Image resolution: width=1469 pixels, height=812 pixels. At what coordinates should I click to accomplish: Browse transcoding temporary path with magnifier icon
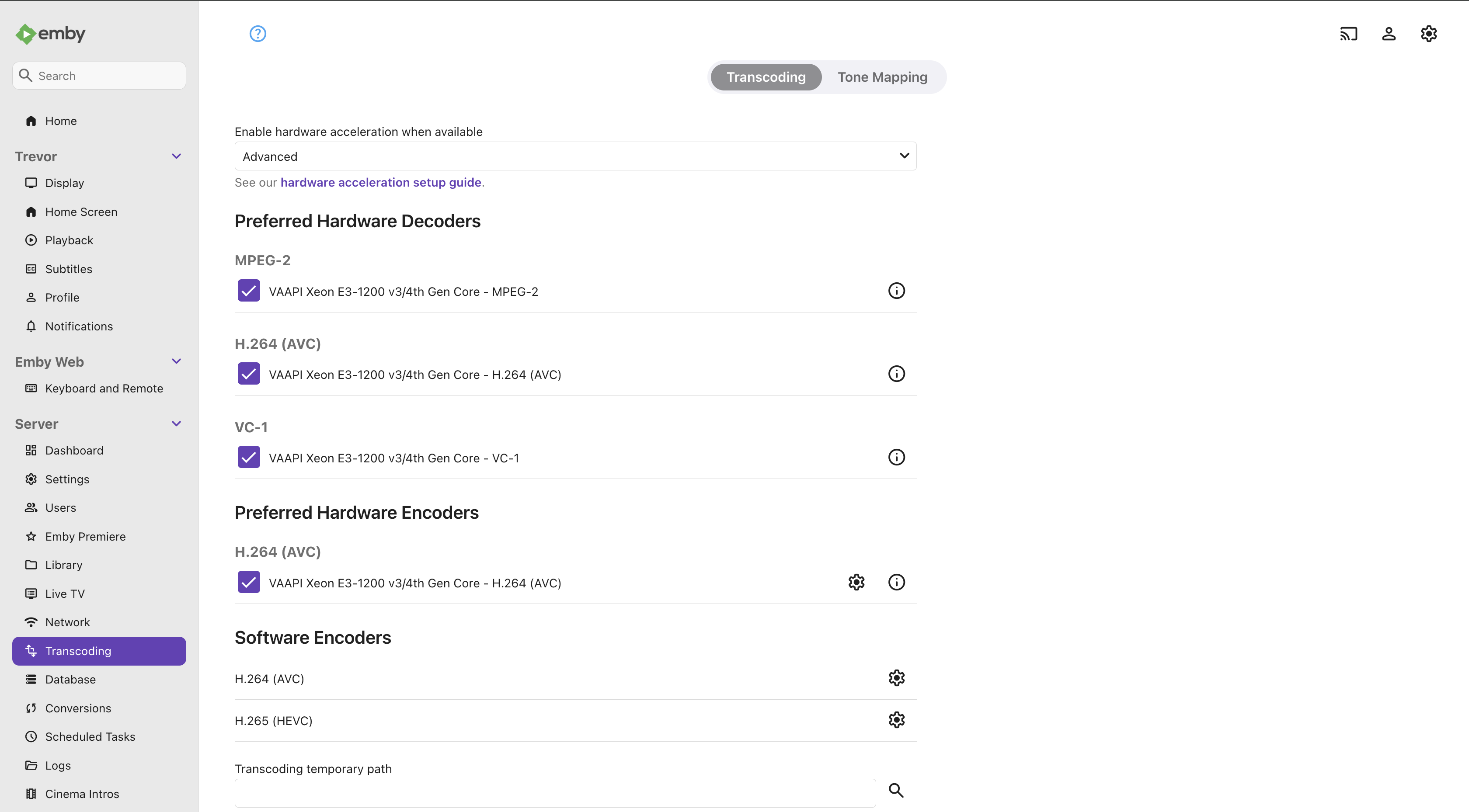[896, 790]
